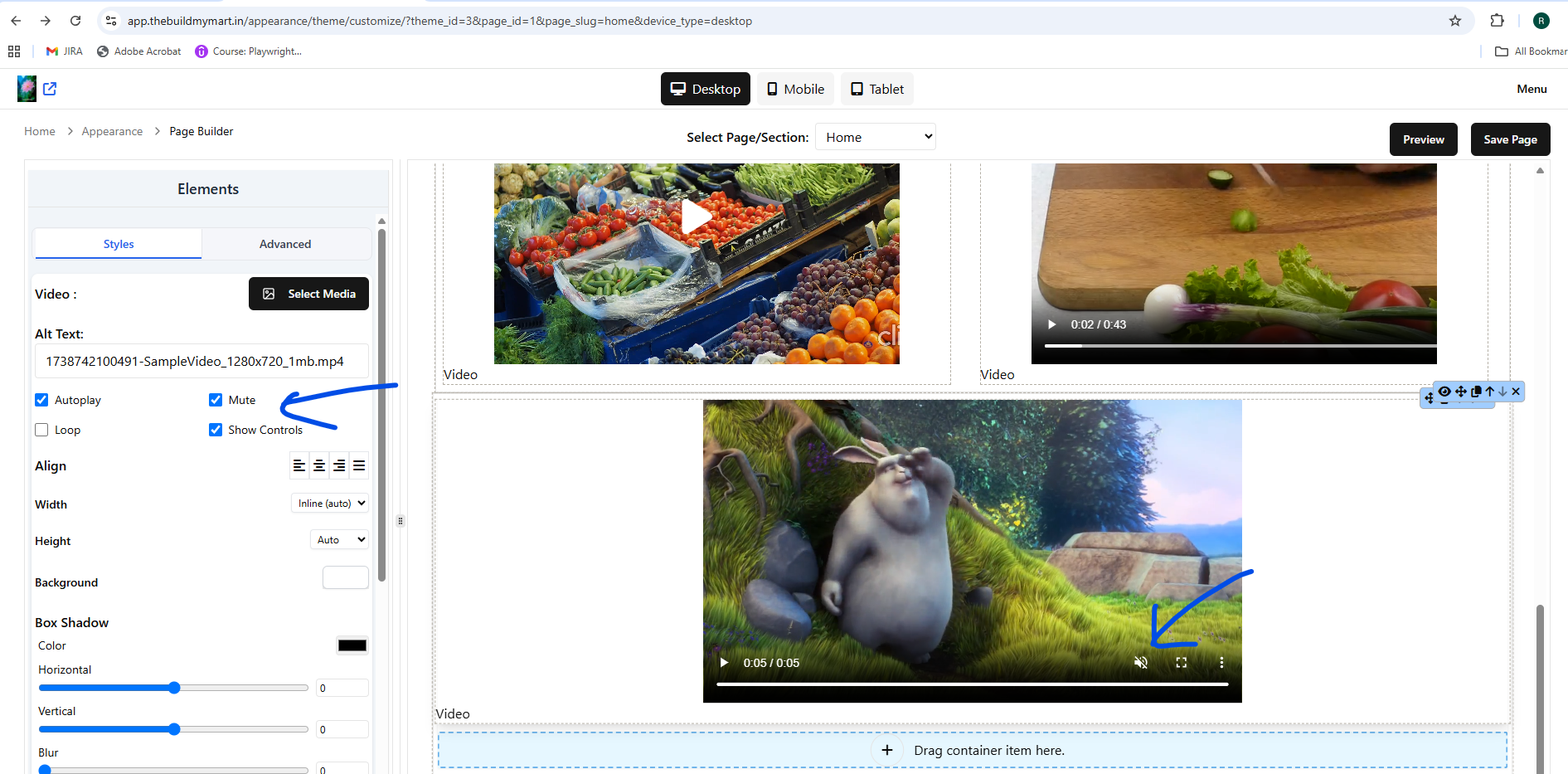The height and width of the screenshot is (774, 1568).
Task: Uncheck the Show Controls checkbox
Action: coord(216,430)
